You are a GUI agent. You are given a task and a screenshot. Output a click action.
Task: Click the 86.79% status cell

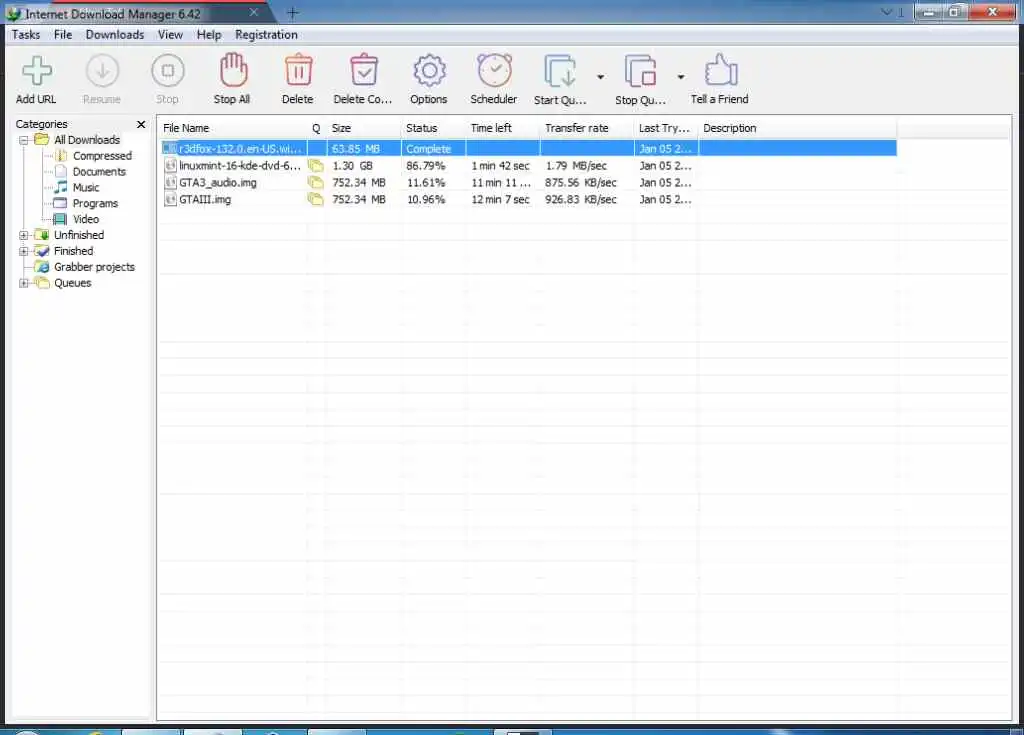[426, 166]
